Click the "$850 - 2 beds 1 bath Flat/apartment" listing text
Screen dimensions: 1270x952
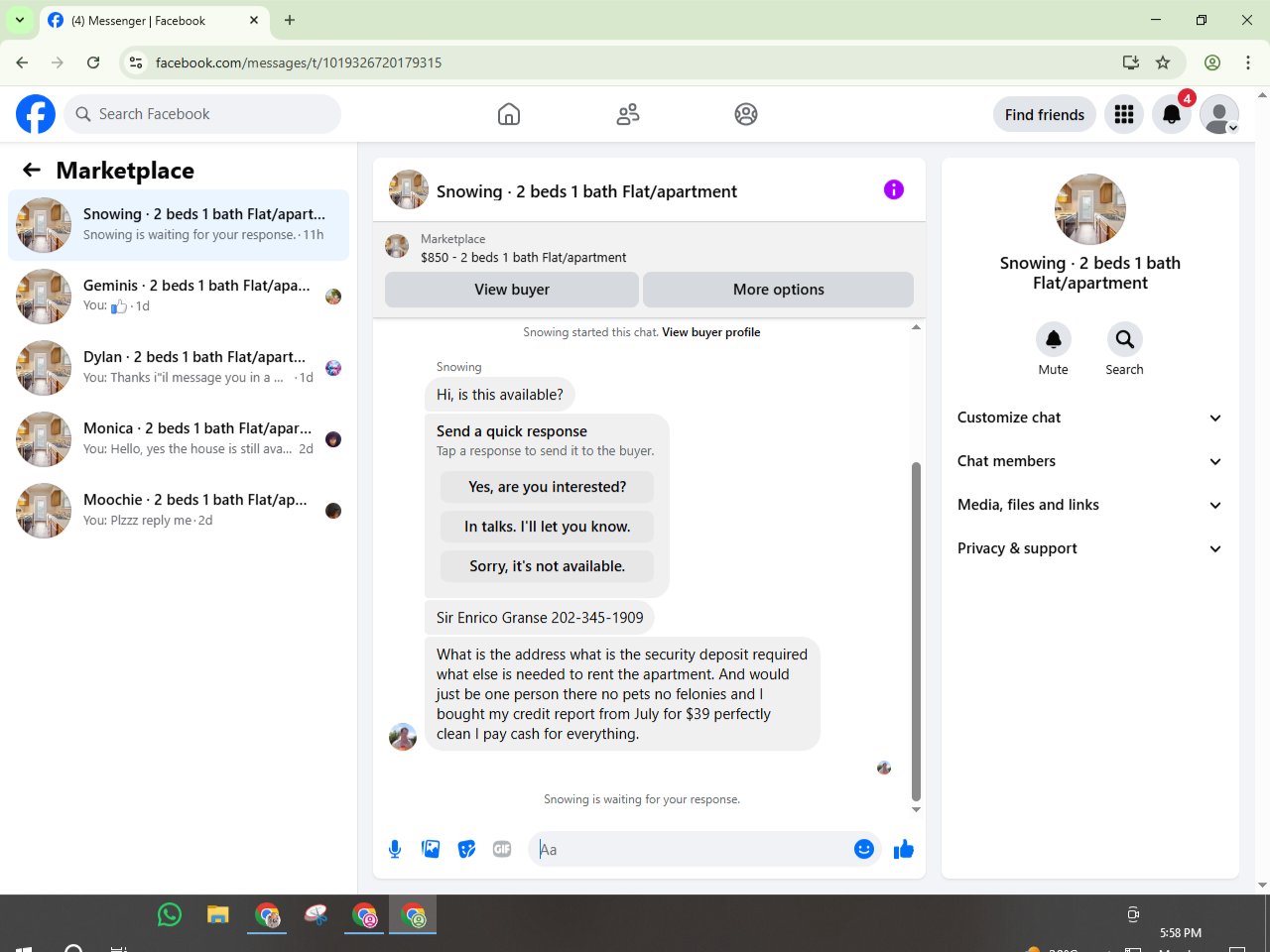click(x=524, y=258)
